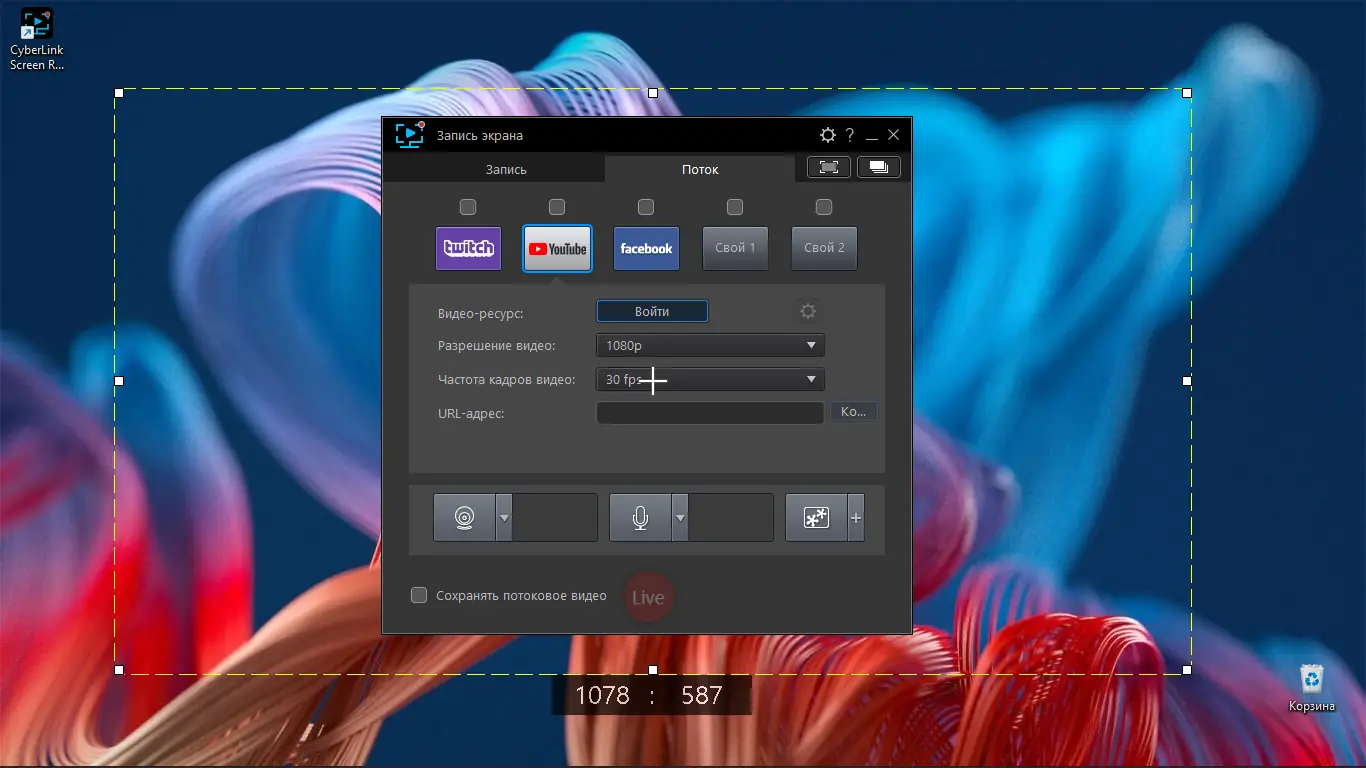The image size is (1366, 768).
Task: Open CyberLink Screen Recorder desktop shortcut
Action: [x=37, y=40]
